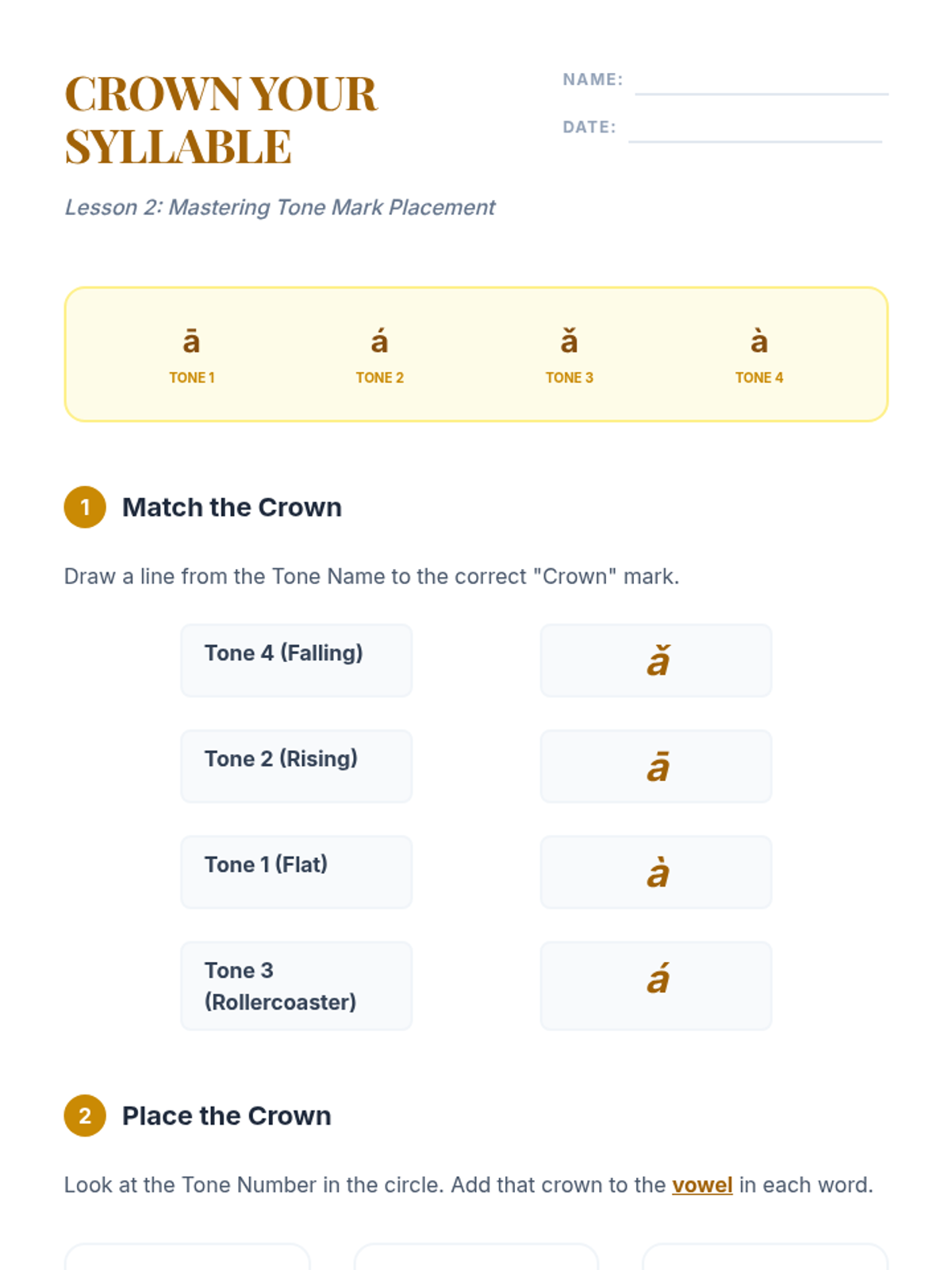Click the Tone 4 falling symbol in legend

pos(758,342)
